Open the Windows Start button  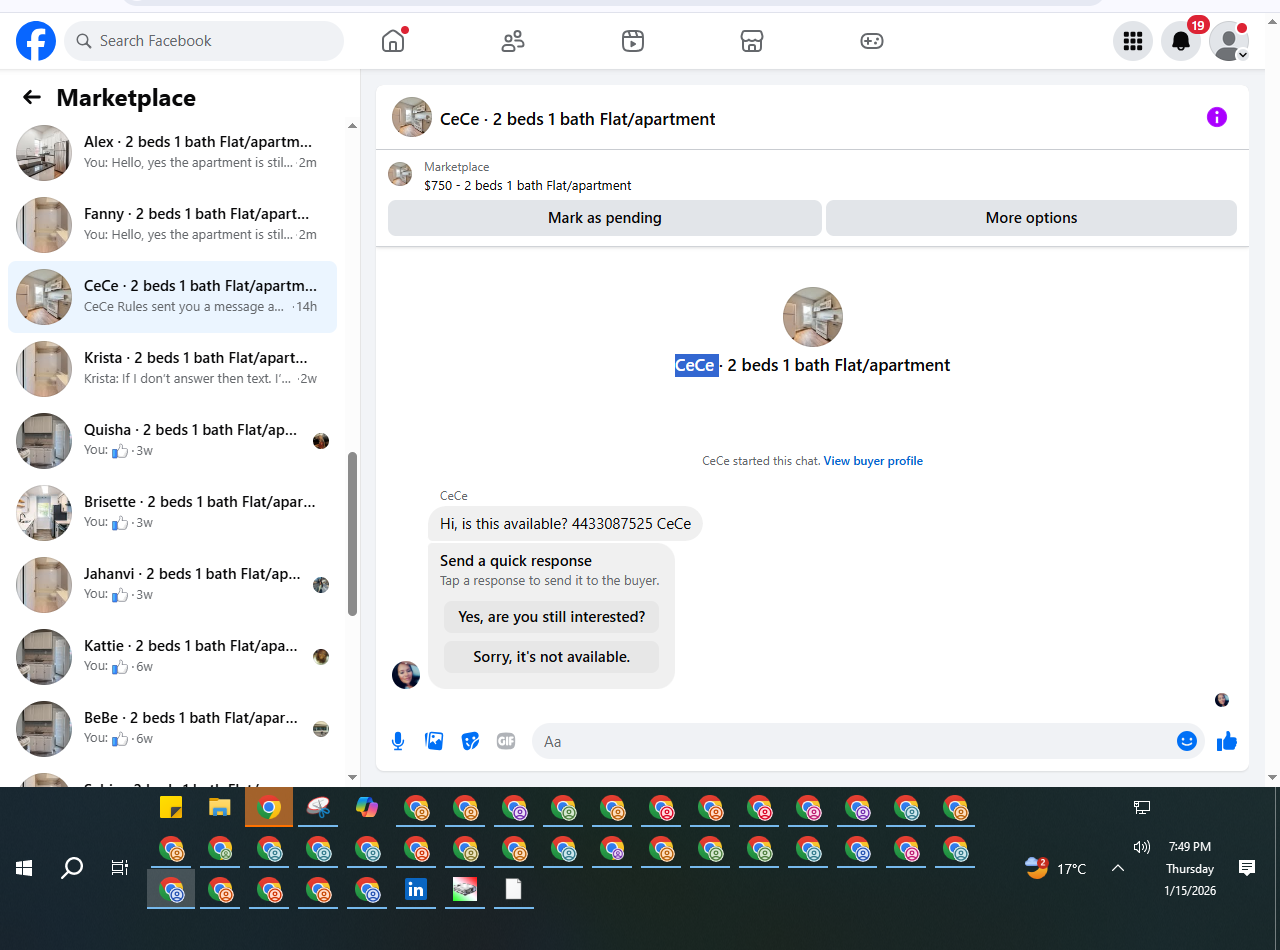coord(24,868)
